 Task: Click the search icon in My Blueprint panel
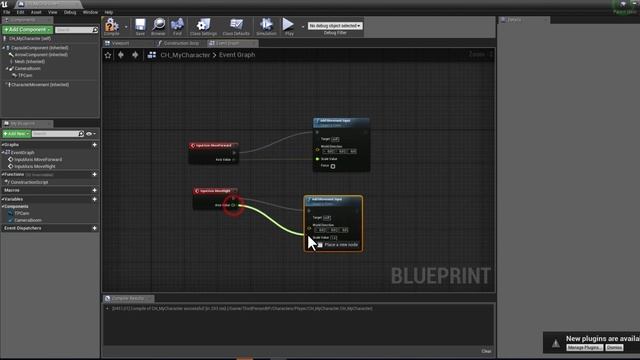81,133
